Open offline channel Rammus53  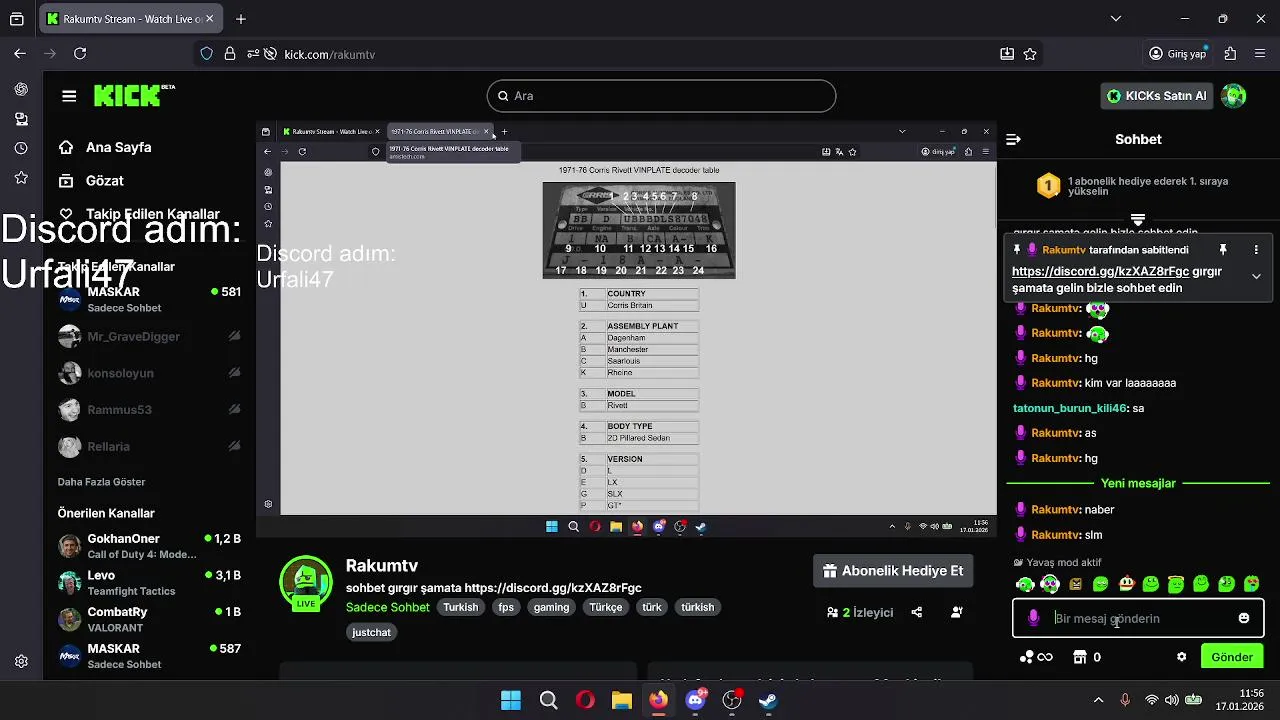point(149,410)
